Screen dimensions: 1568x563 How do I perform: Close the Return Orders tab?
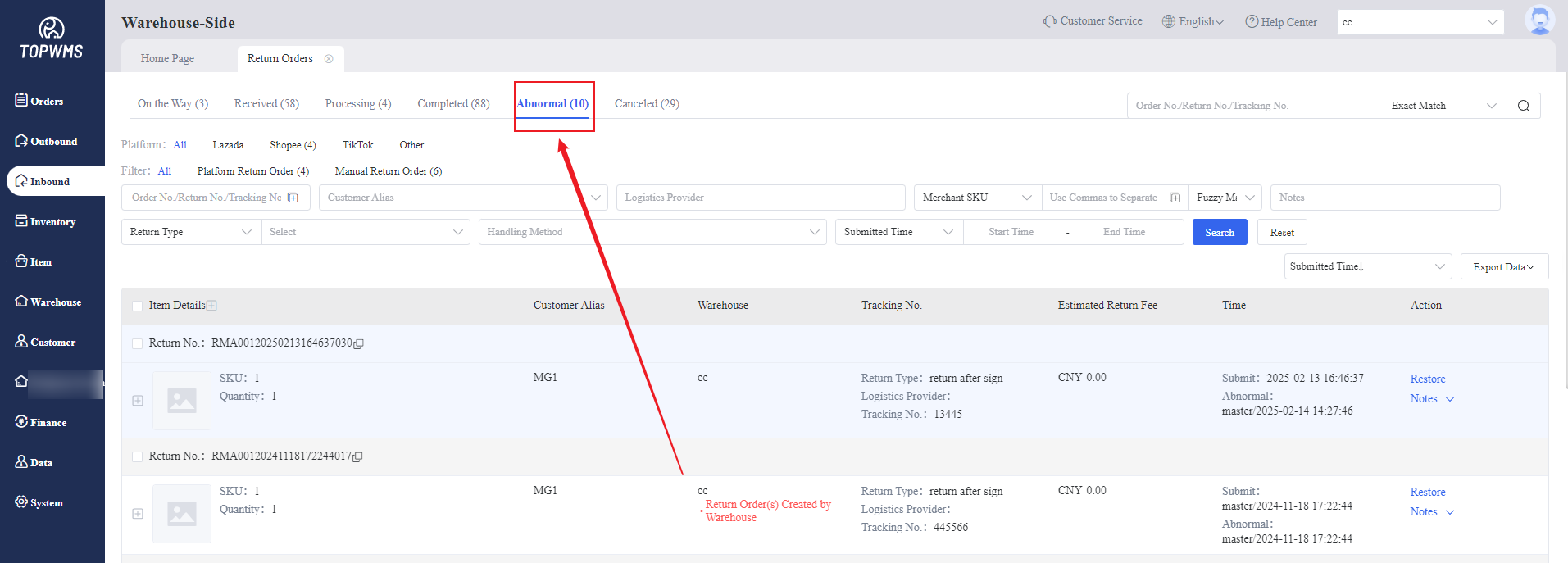(329, 59)
